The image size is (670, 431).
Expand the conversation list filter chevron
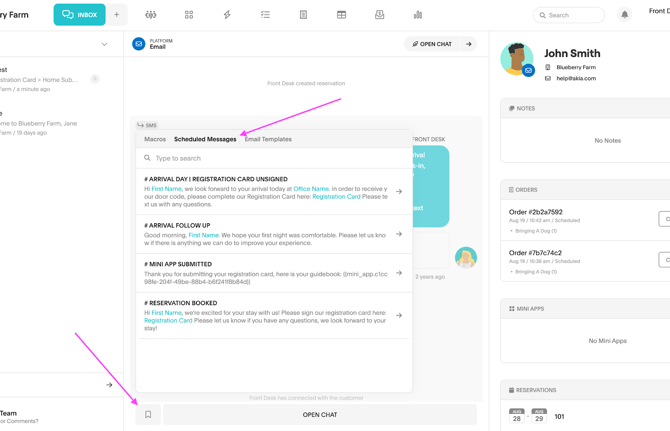click(x=104, y=44)
